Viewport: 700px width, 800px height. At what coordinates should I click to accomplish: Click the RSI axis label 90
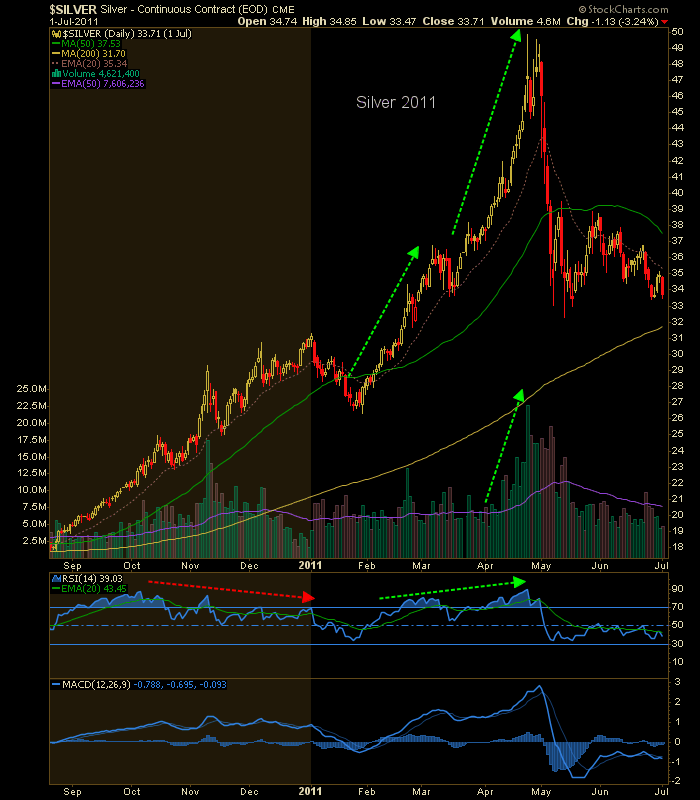[678, 589]
